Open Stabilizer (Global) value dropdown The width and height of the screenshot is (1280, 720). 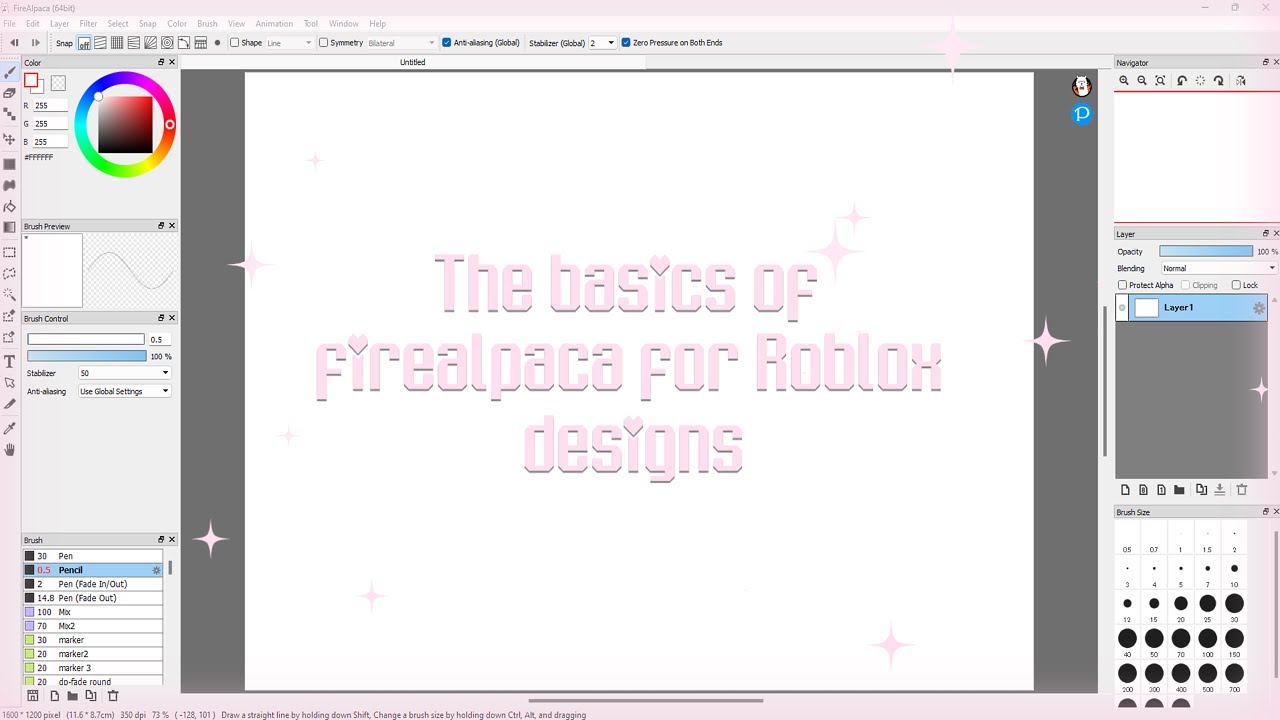pyautogui.click(x=602, y=43)
